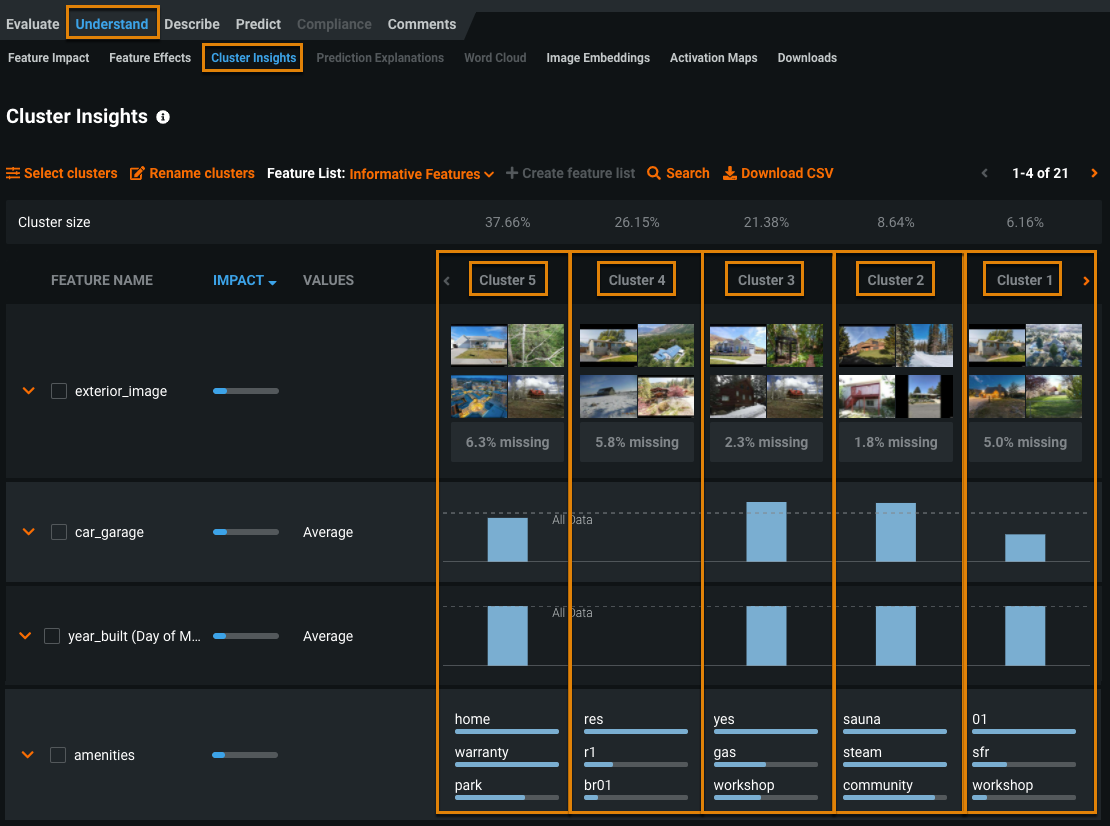Tick the car_garage checkbox

coord(59,532)
